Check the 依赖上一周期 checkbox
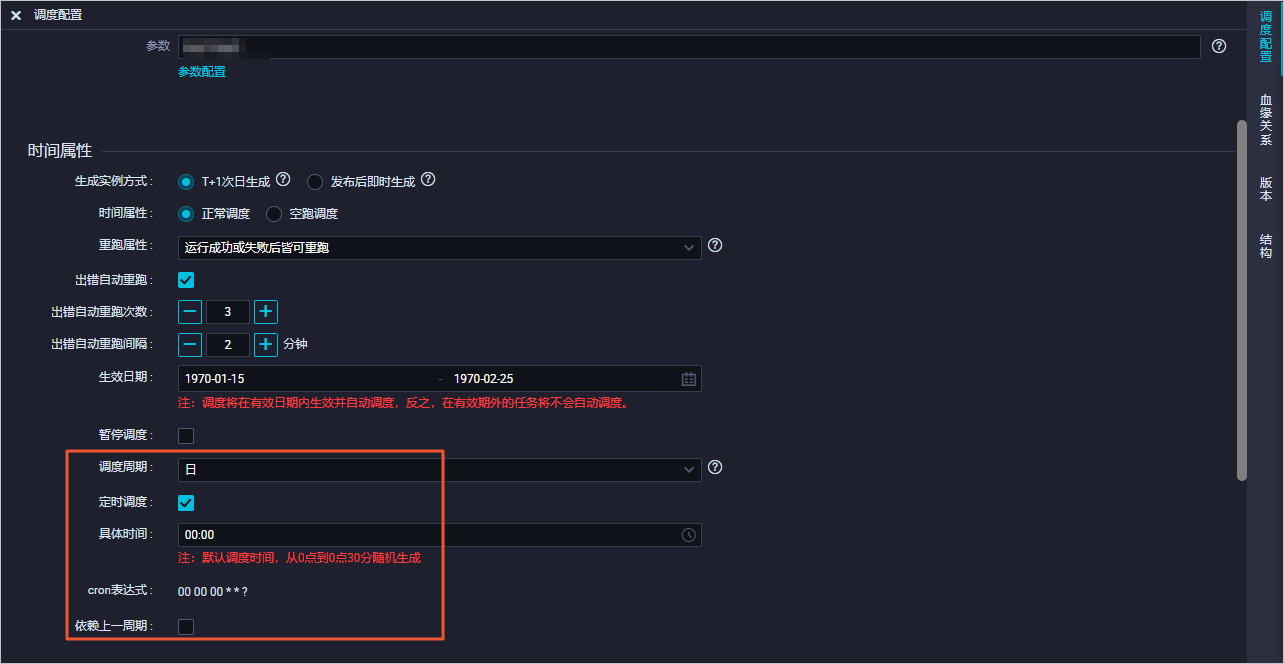 [x=186, y=627]
